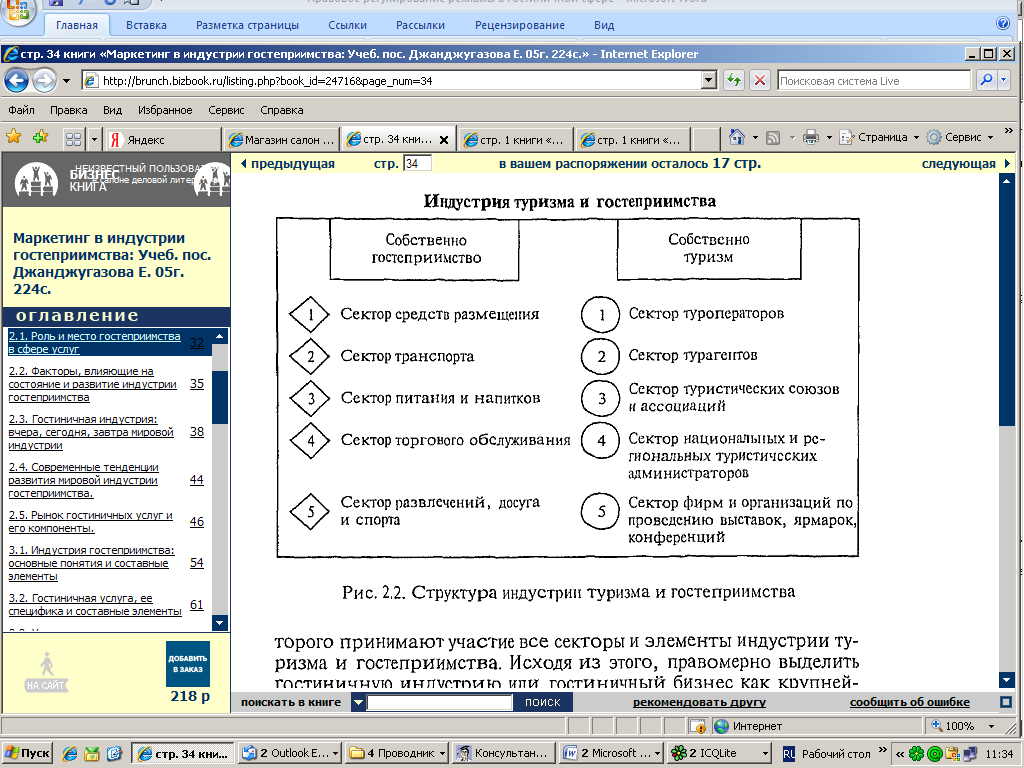Screen dimensions: 1024x768
Task: Click the page number field showing 34
Action: [x=417, y=163]
